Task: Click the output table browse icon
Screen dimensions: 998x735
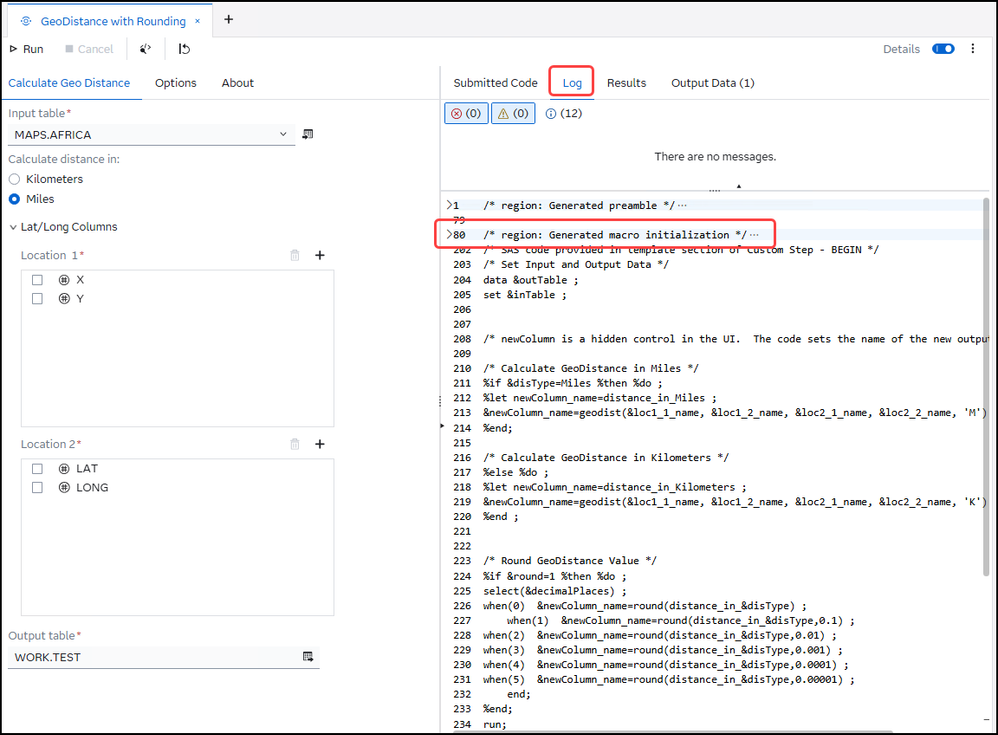Action: click(308, 657)
